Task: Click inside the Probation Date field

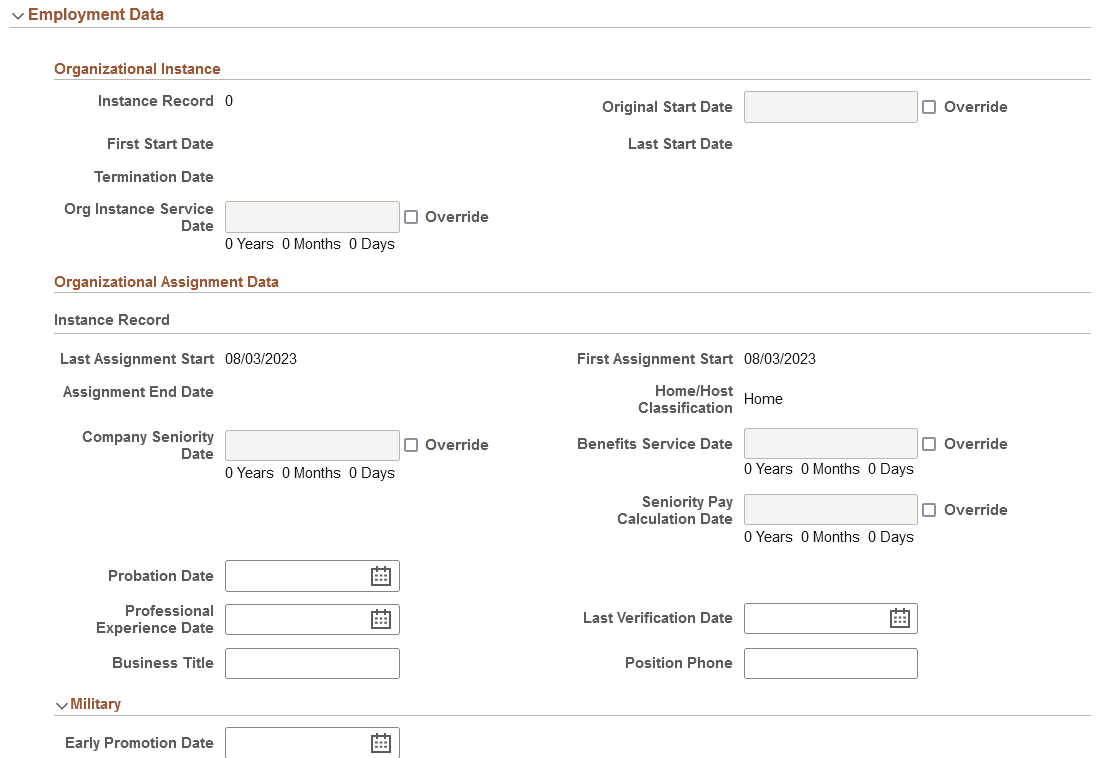Action: [x=300, y=575]
